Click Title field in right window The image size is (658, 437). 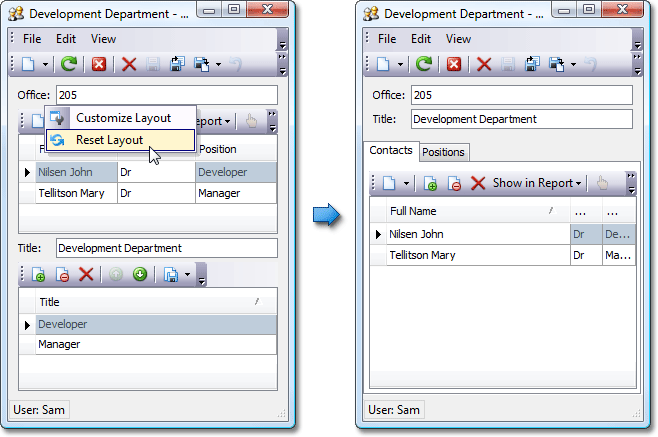pos(522,119)
